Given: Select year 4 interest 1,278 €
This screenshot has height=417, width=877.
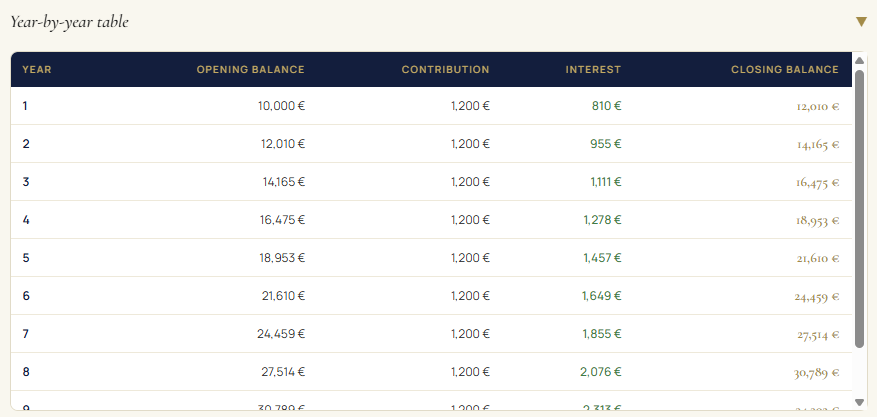Looking at the screenshot, I should (602, 220).
